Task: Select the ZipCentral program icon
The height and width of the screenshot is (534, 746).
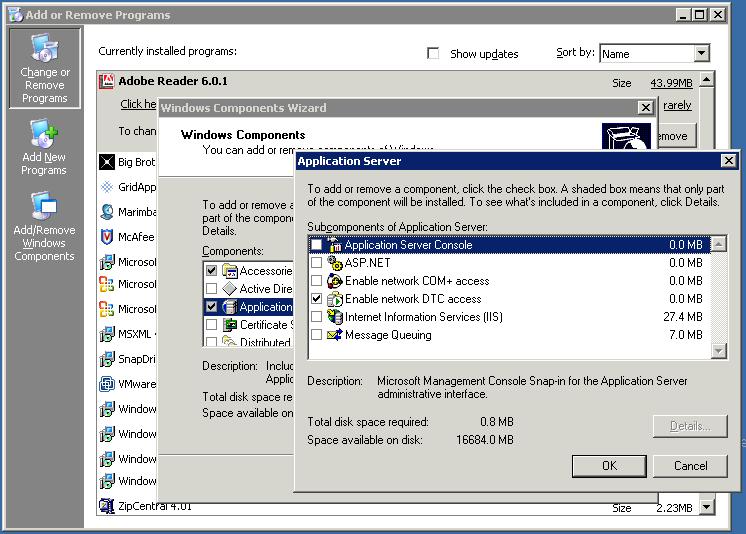Action: [x=107, y=506]
